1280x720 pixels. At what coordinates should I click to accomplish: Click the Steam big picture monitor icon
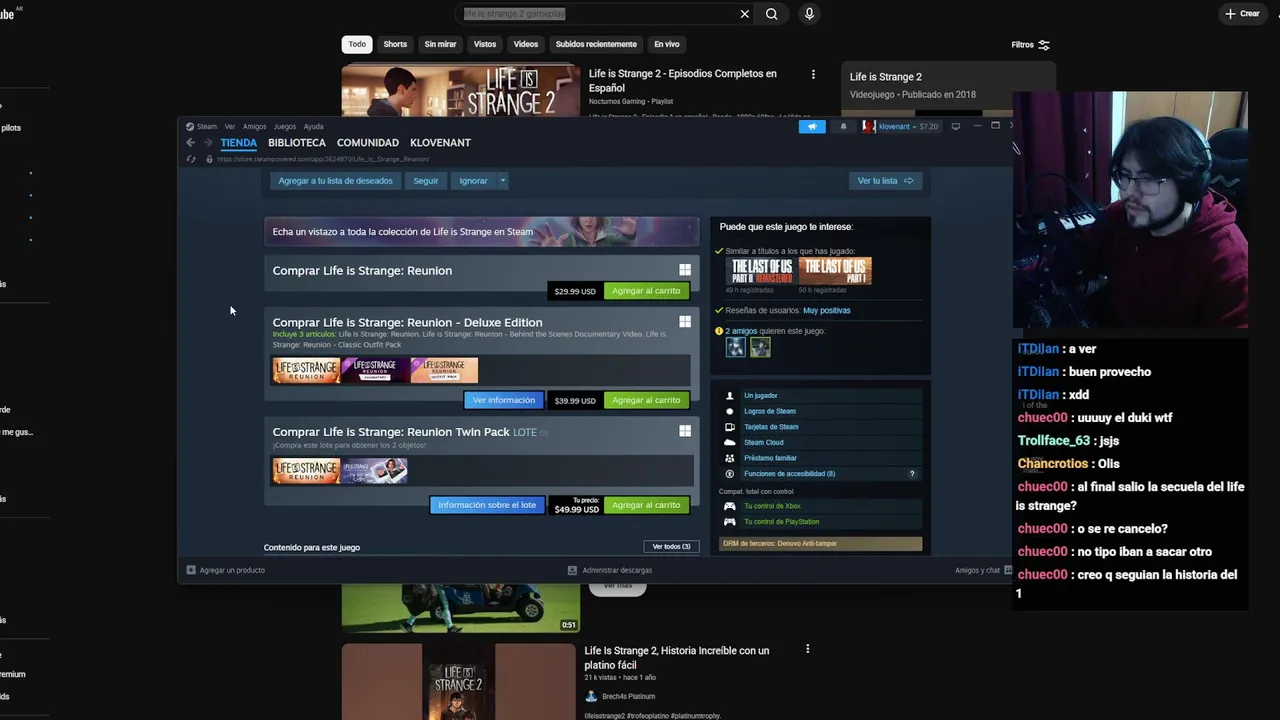pos(955,126)
